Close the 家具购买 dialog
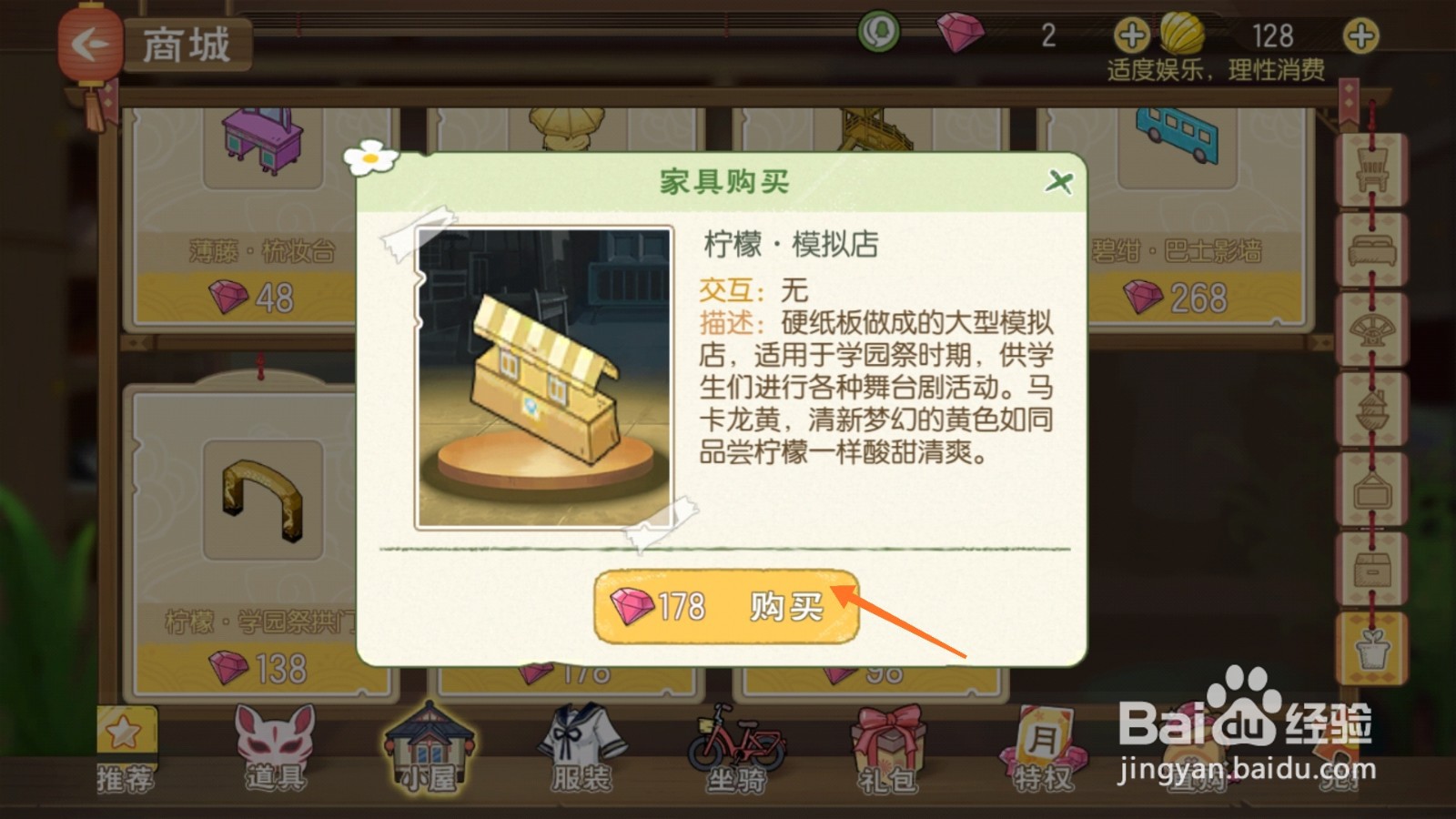 pos(1058,182)
